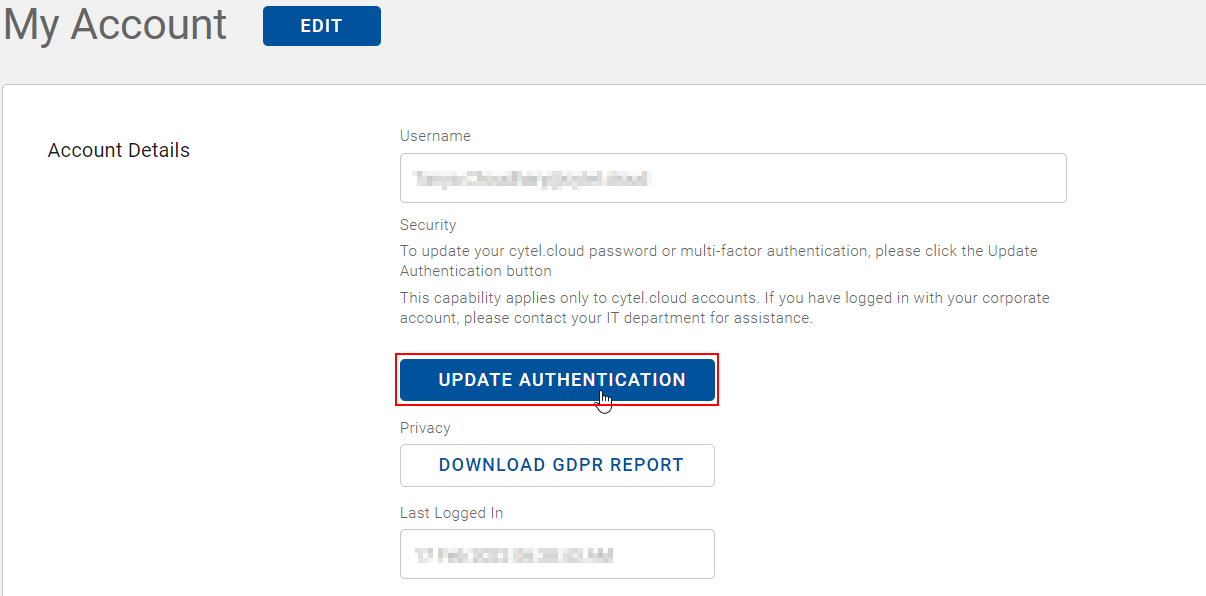Click the Username field label
The width and height of the screenshot is (1206, 596).
(x=435, y=135)
